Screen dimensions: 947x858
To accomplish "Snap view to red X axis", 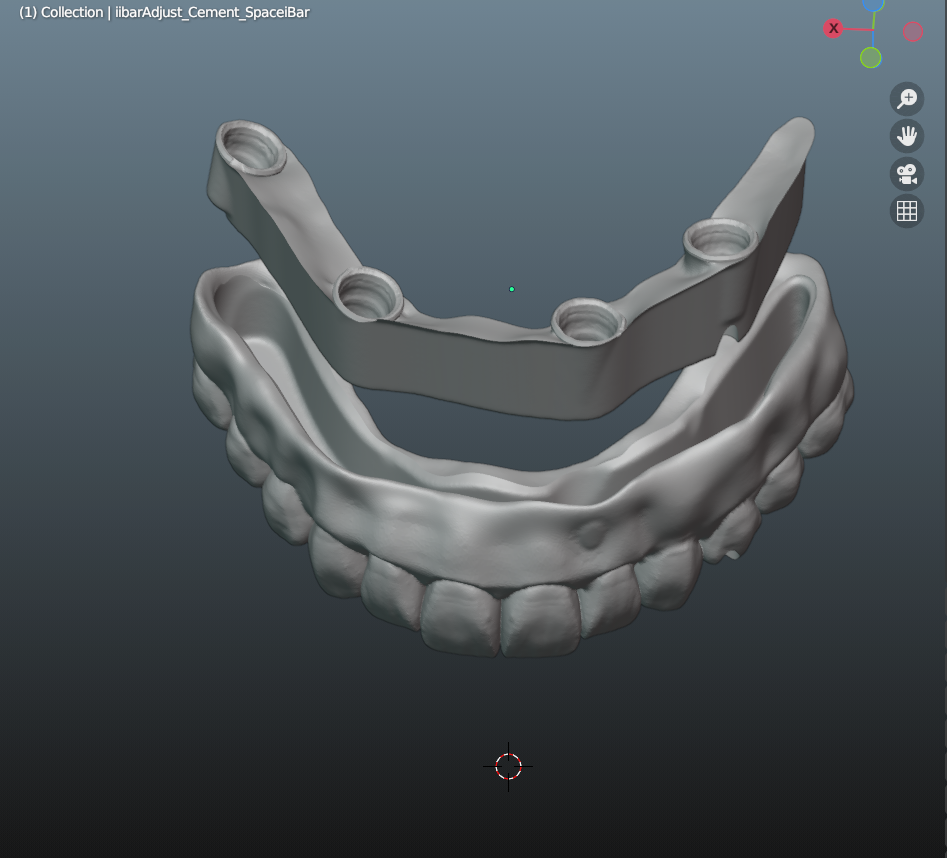I will pyautogui.click(x=833, y=28).
